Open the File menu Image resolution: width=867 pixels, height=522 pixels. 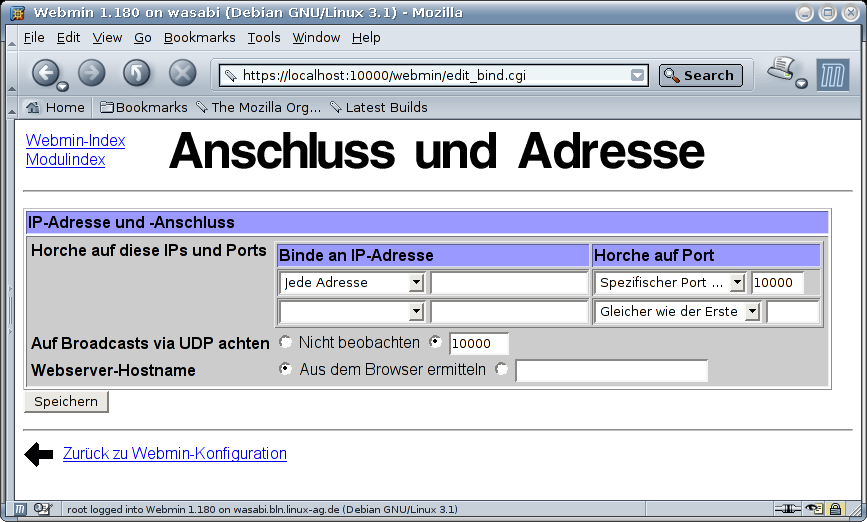pos(34,38)
